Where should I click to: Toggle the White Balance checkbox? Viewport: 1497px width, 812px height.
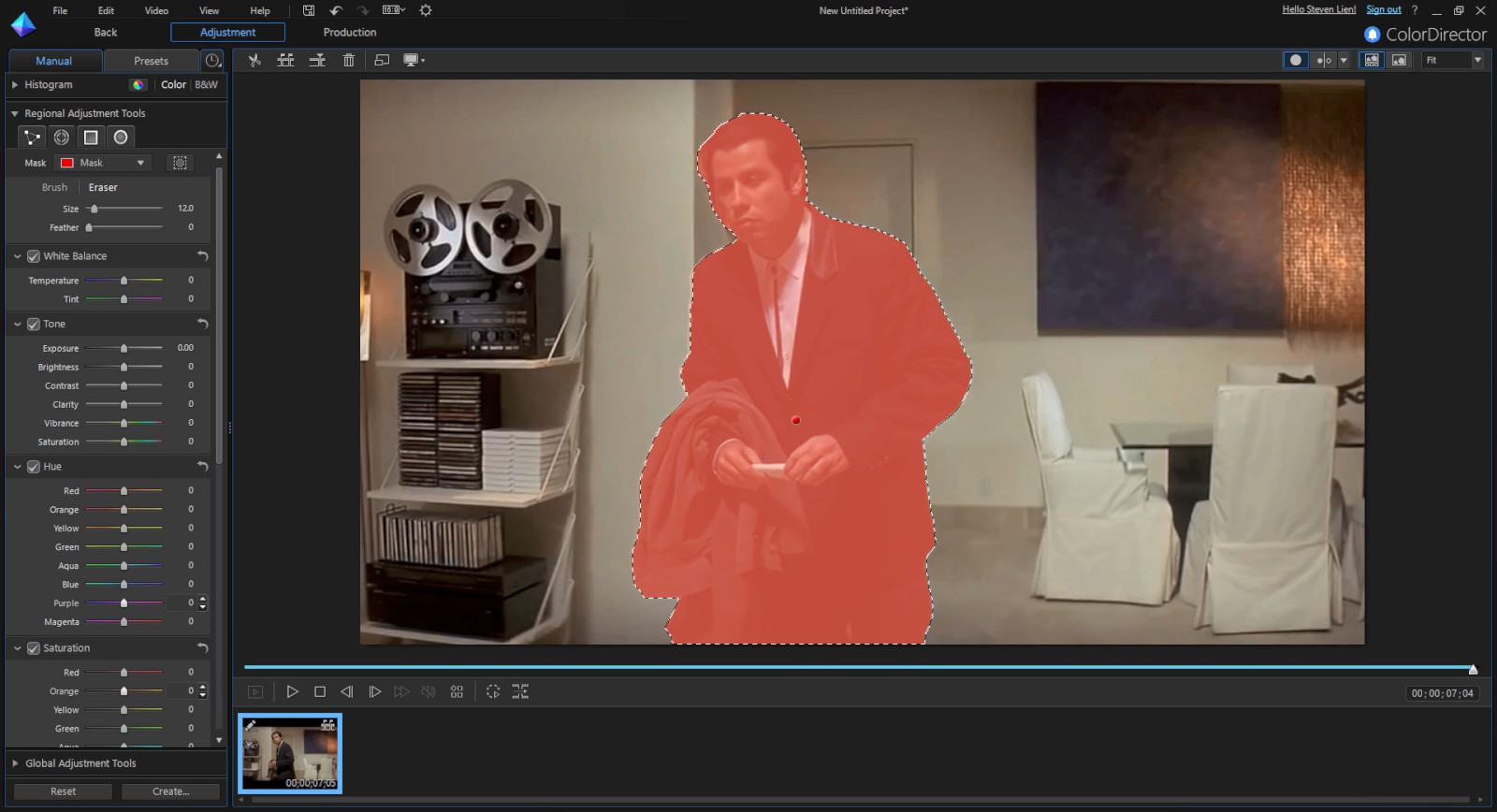pyautogui.click(x=34, y=256)
